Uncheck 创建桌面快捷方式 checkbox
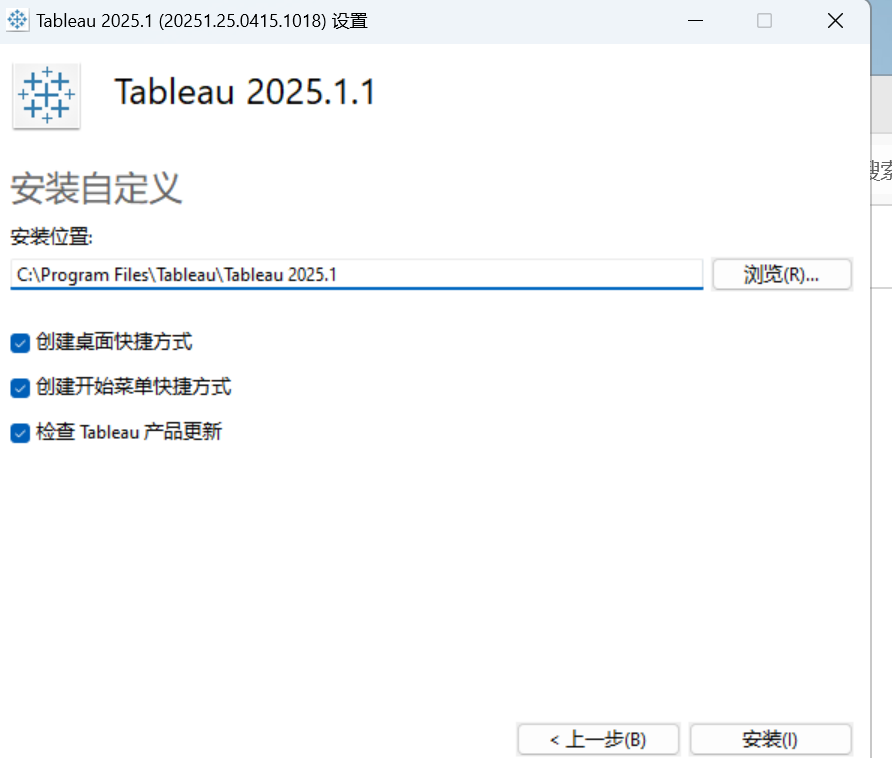This screenshot has height=758, width=892. [20, 343]
